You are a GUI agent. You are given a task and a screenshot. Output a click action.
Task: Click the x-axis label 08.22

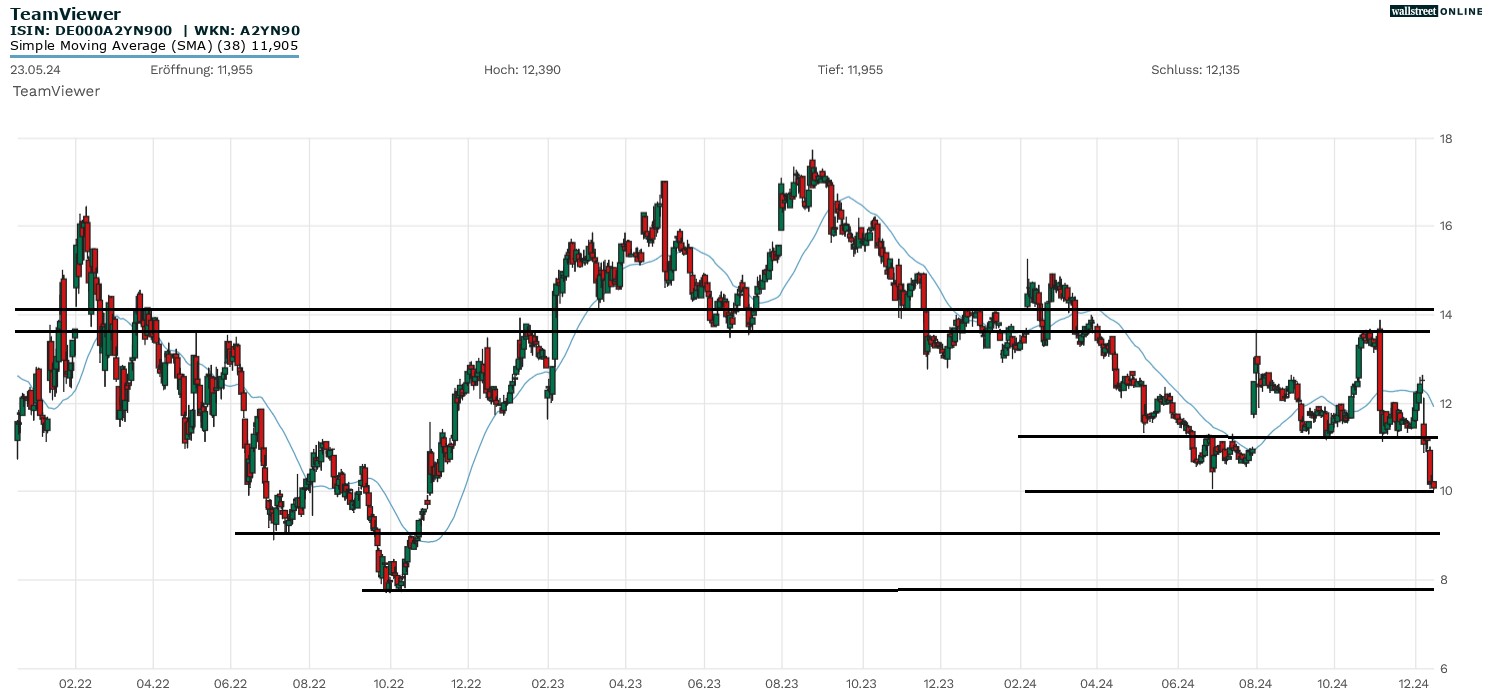[310, 684]
